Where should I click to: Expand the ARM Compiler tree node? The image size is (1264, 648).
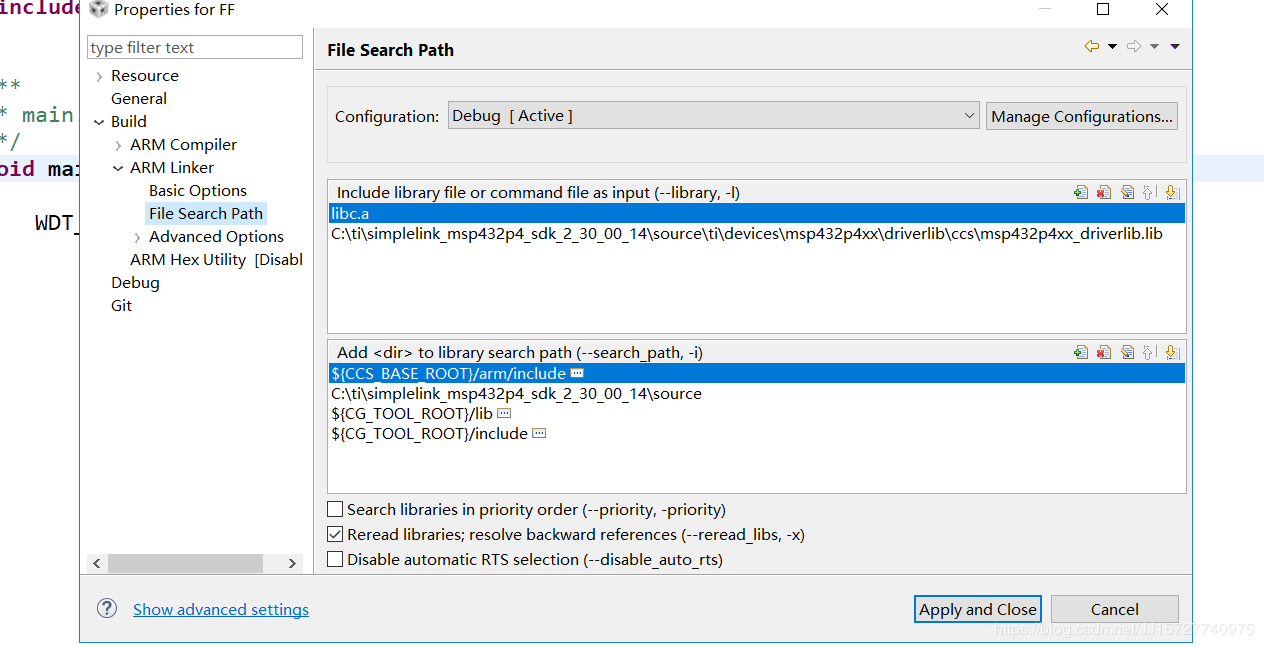click(118, 145)
